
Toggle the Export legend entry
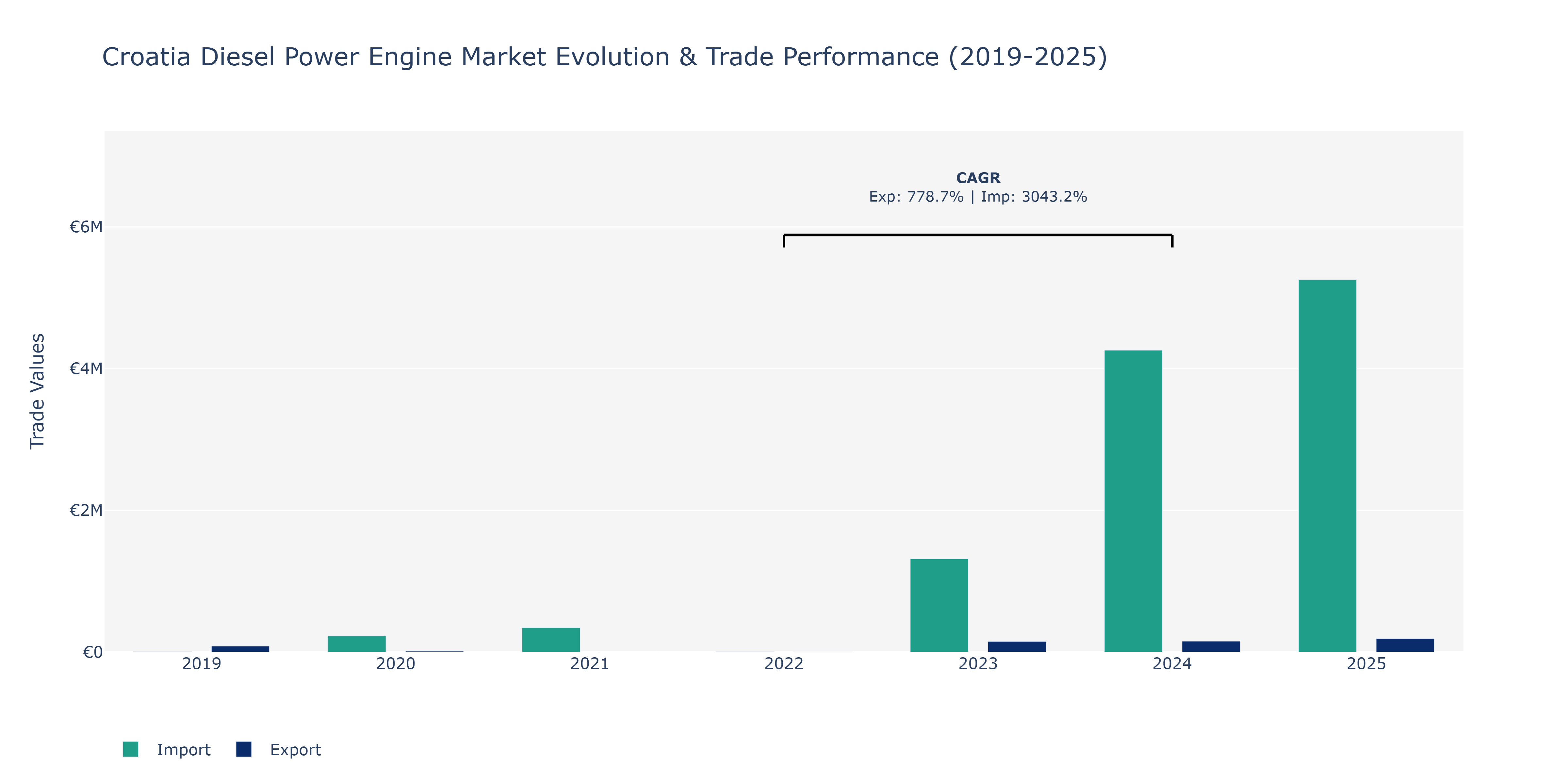click(x=279, y=749)
